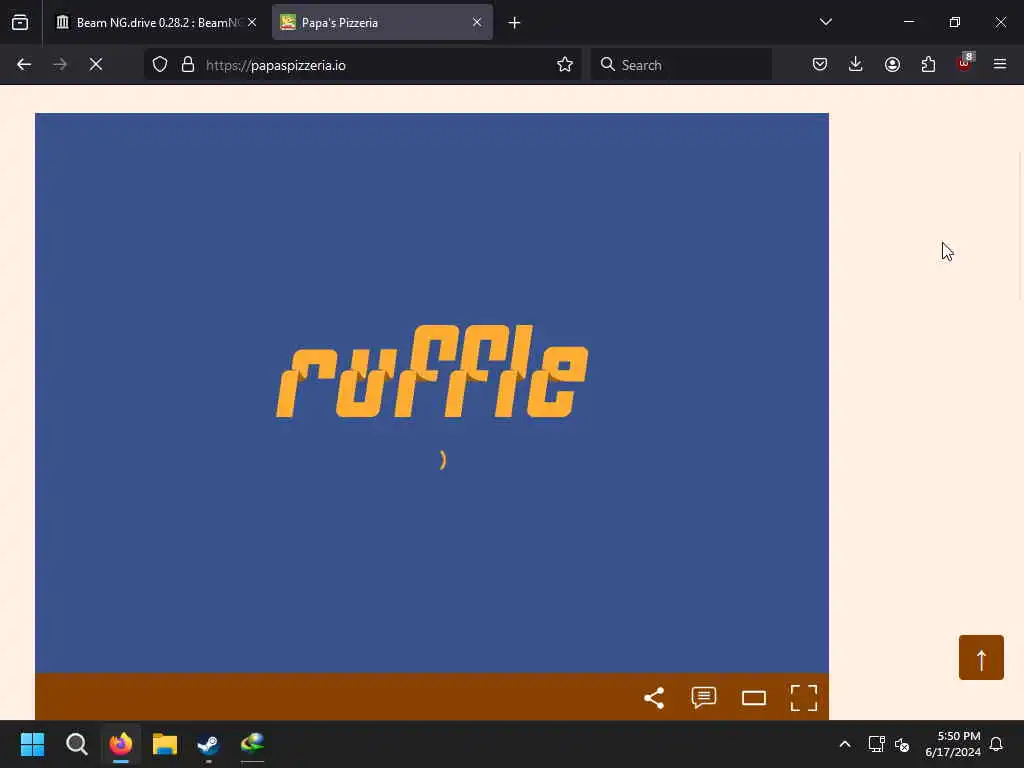Save page to Pocket
The image size is (1024, 768).
click(820, 65)
